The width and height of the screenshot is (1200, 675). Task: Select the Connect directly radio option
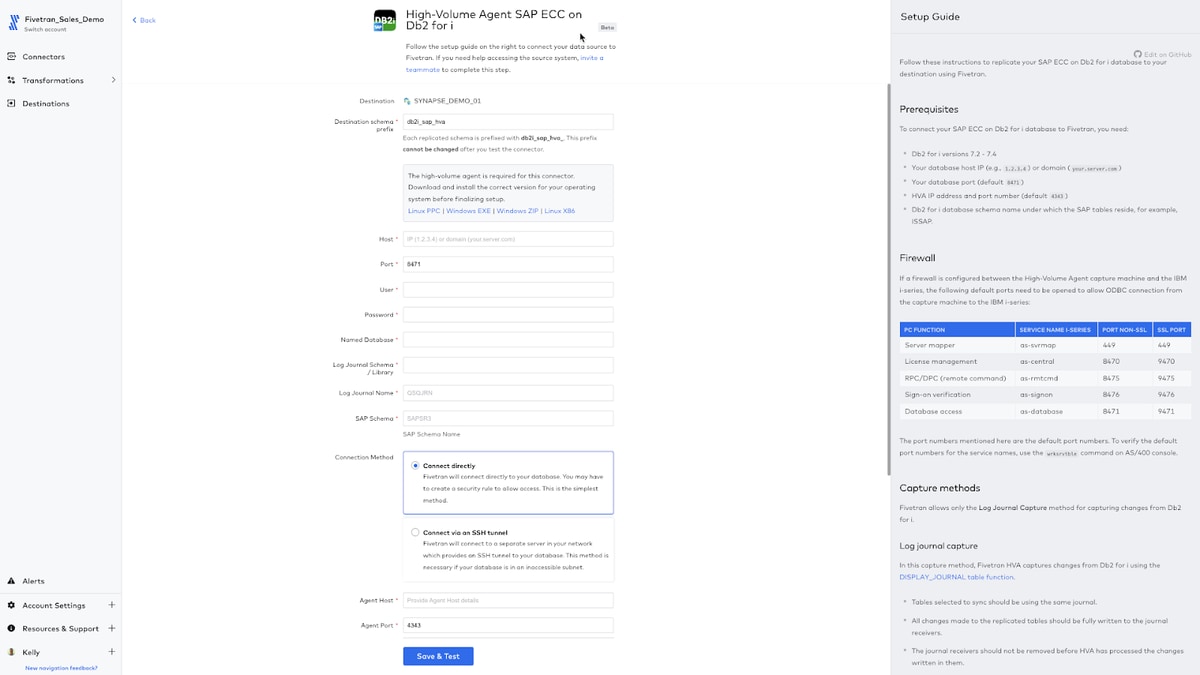[x=415, y=466]
